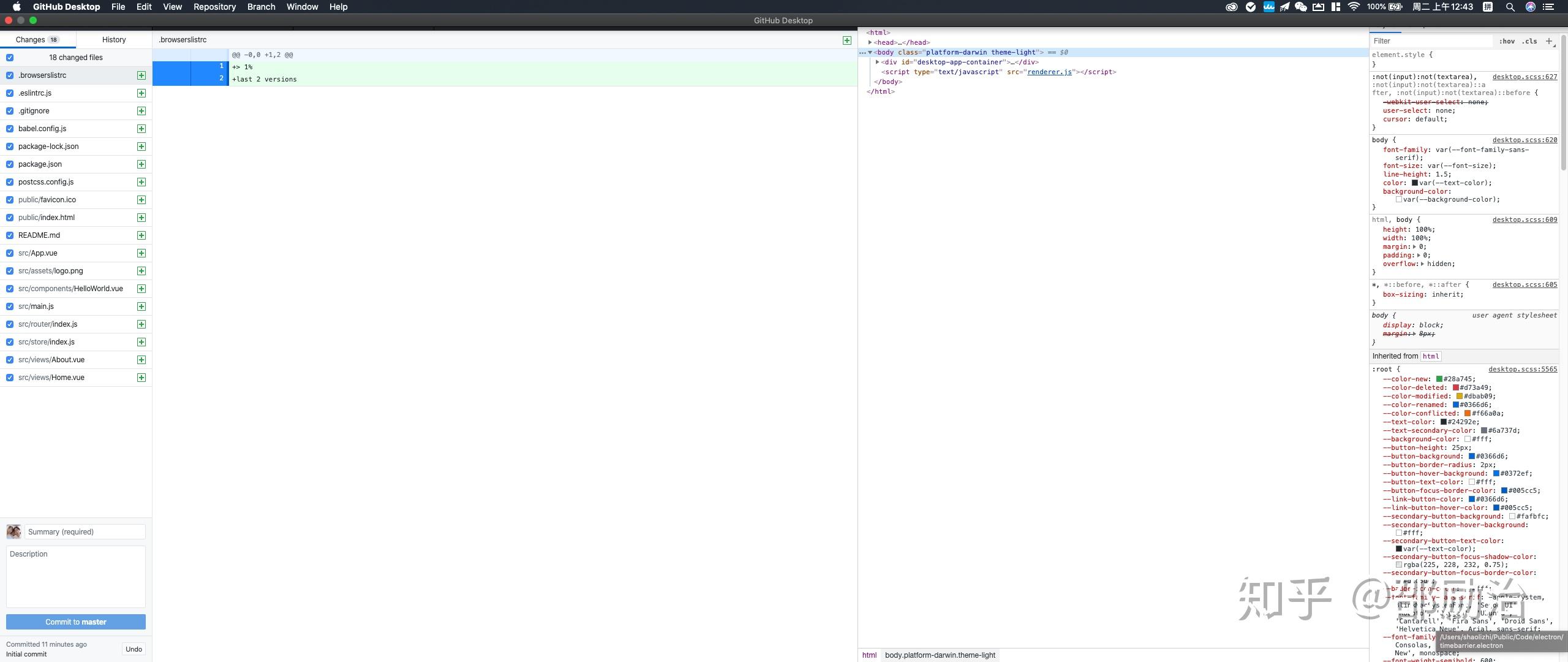The height and width of the screenshot is (662, 1568).
Task: Uncheck the README.md file checkbox
Action: [x=9, y=235]
